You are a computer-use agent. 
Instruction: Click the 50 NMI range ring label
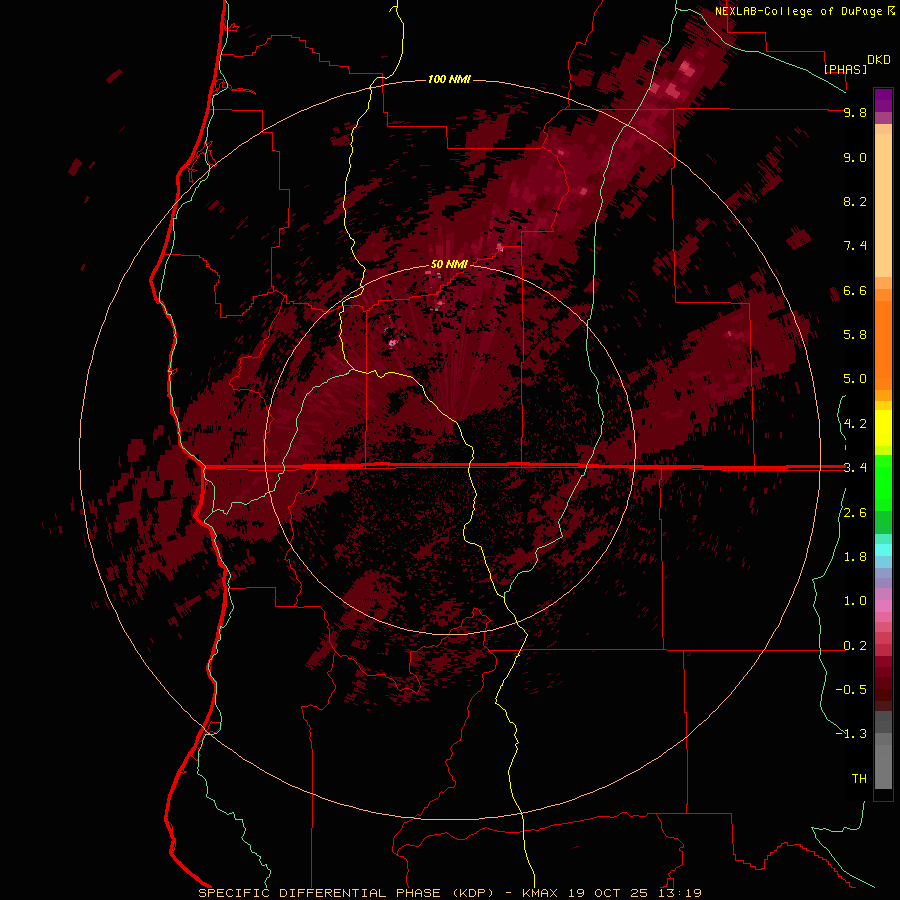[449, 264]
